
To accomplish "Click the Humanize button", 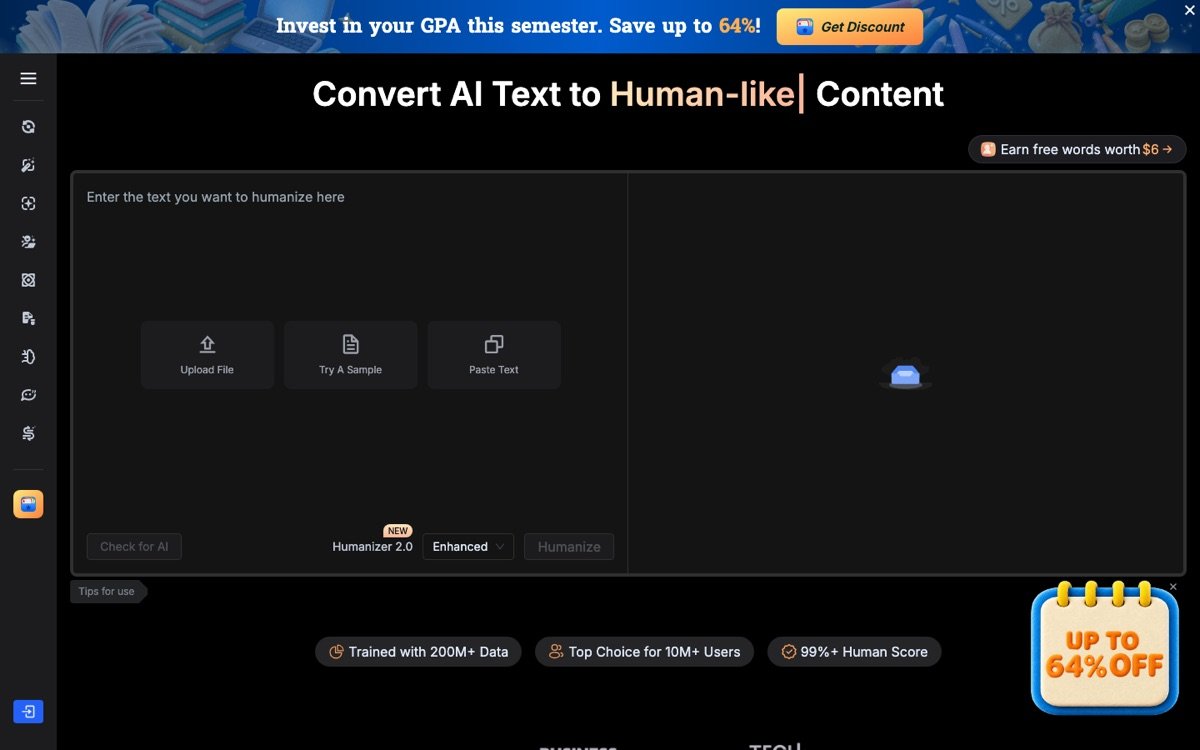I will click(569, 546).
